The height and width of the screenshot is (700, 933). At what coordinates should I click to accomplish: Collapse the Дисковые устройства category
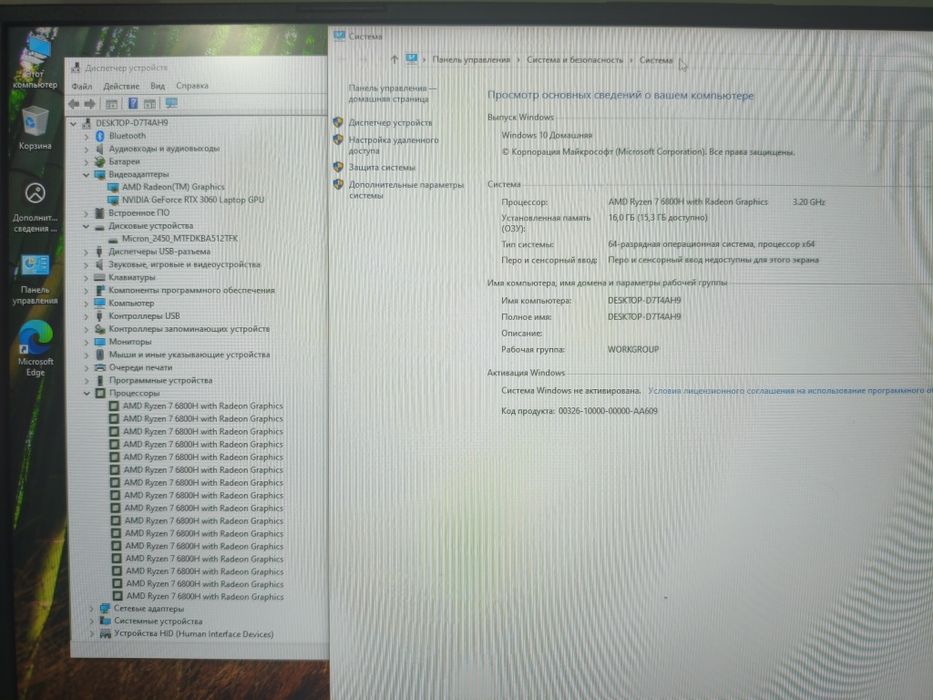pyautogui.click(x=86, y=226)
